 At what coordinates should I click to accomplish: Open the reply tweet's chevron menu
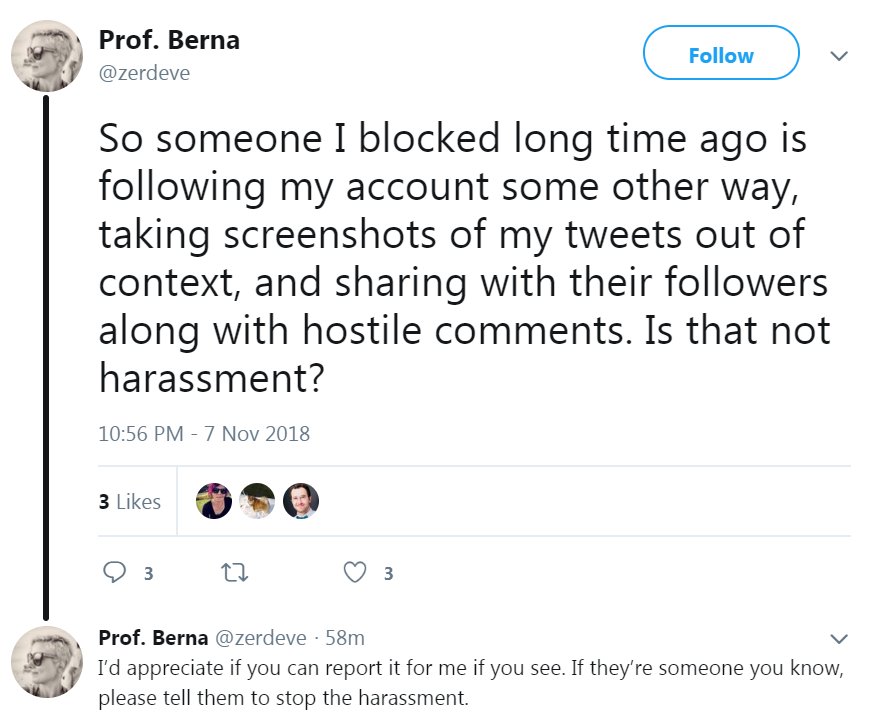[x=839, y=638]
